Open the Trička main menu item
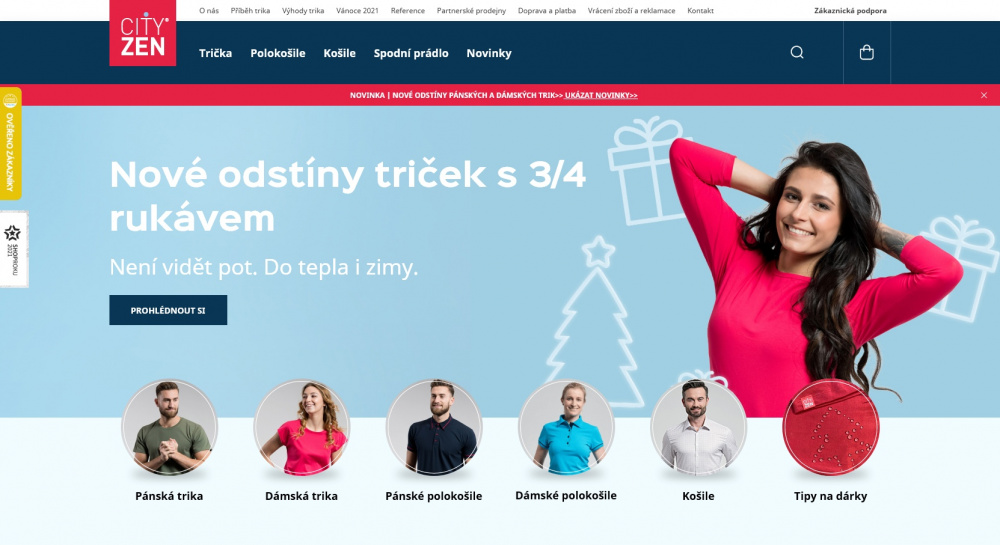This screenshot has height=545, width=1000. 216,53
